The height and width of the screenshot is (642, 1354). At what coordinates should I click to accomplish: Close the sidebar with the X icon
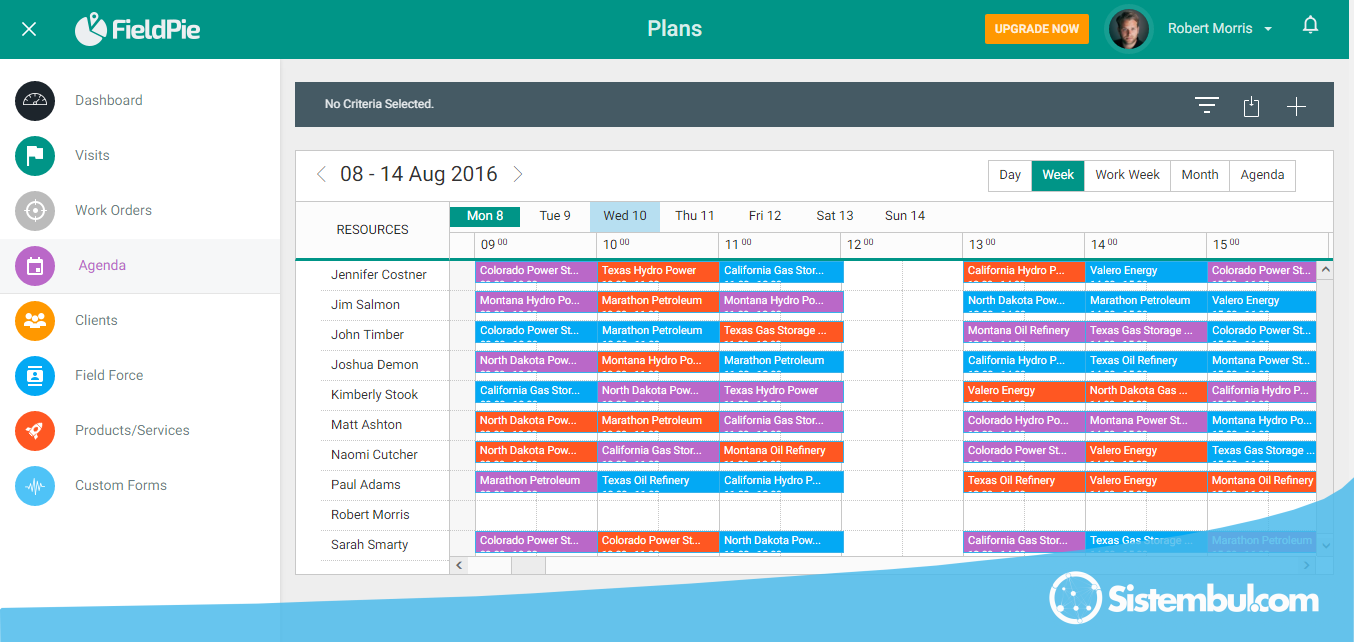pos(29,29)
